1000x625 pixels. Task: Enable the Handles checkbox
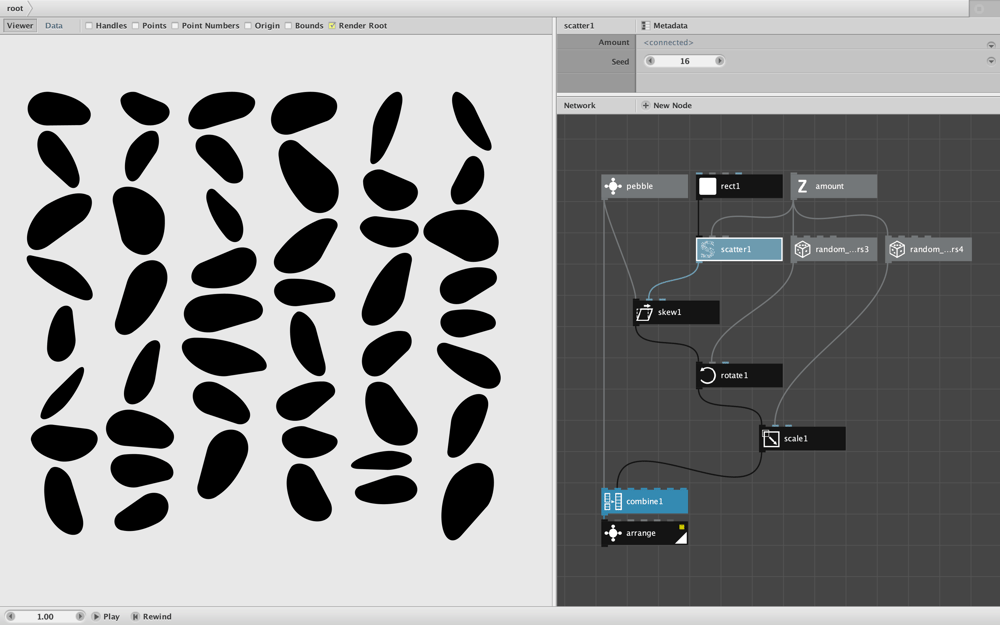(x=89, y=26)
